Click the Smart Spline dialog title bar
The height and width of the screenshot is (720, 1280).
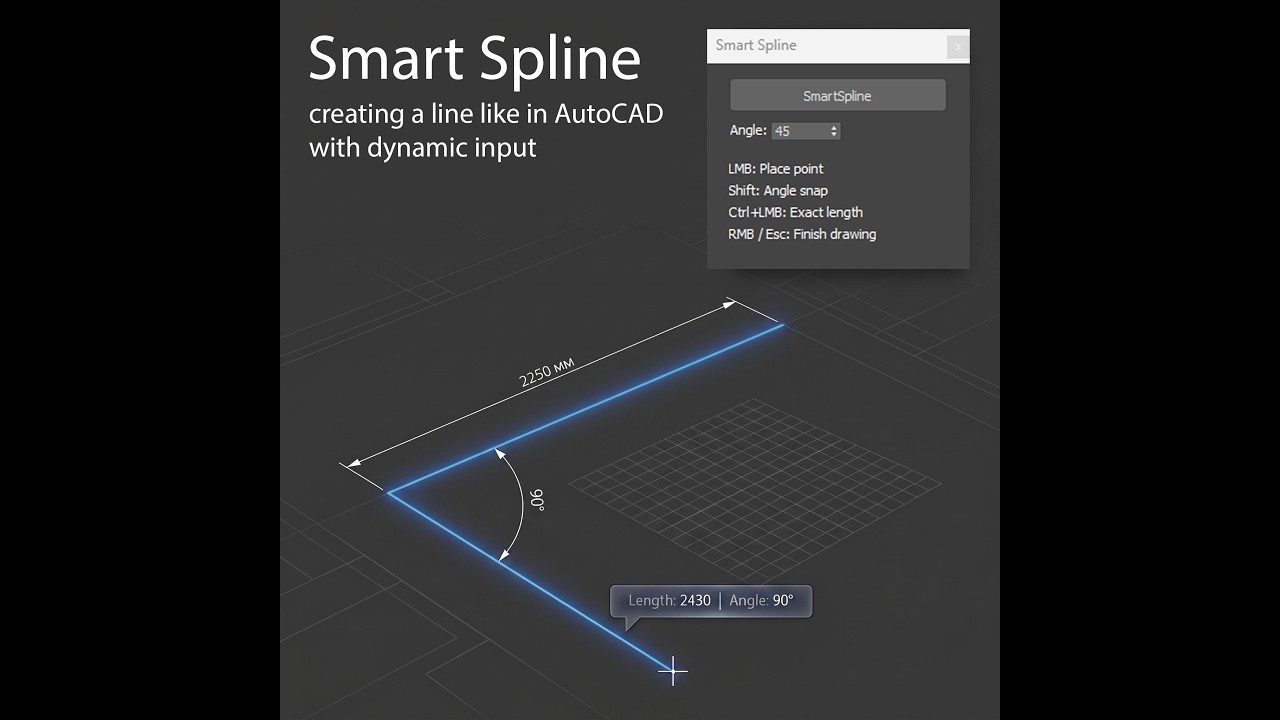point(838,46)
